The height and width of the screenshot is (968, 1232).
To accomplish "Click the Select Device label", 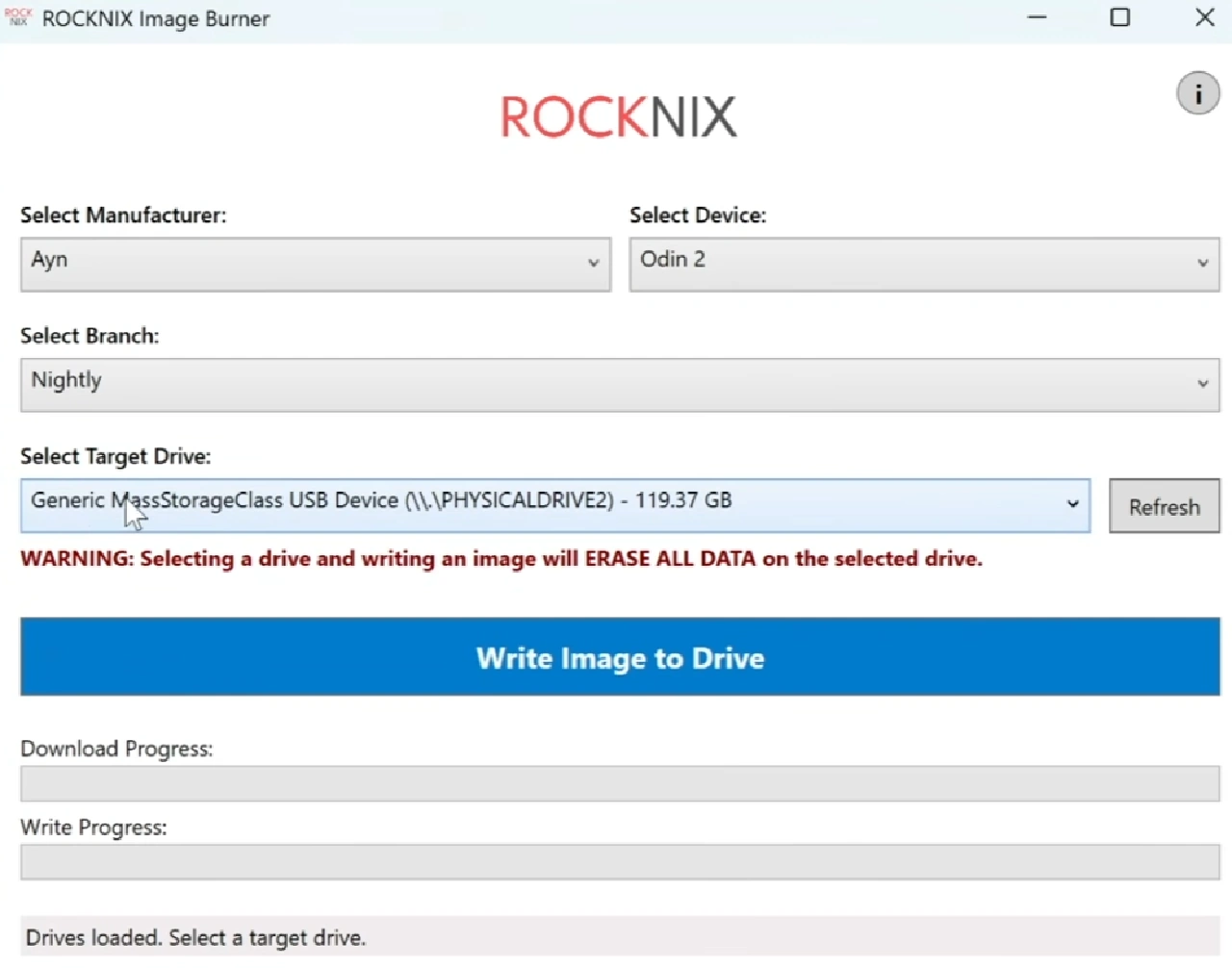I will 699,215.
